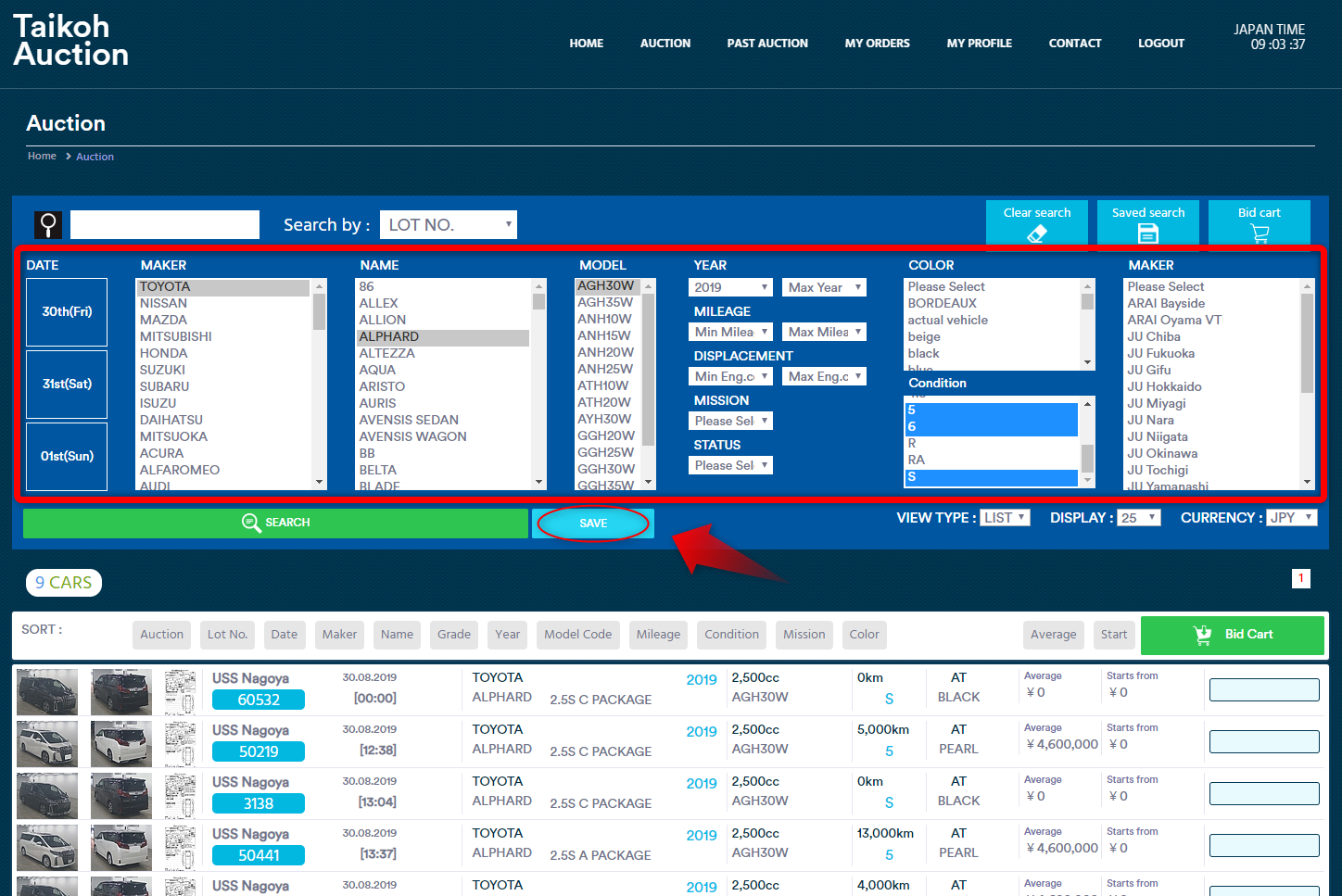Click the bid input field for lot 60532
1342x896 pixels.
pos(1263,690)
